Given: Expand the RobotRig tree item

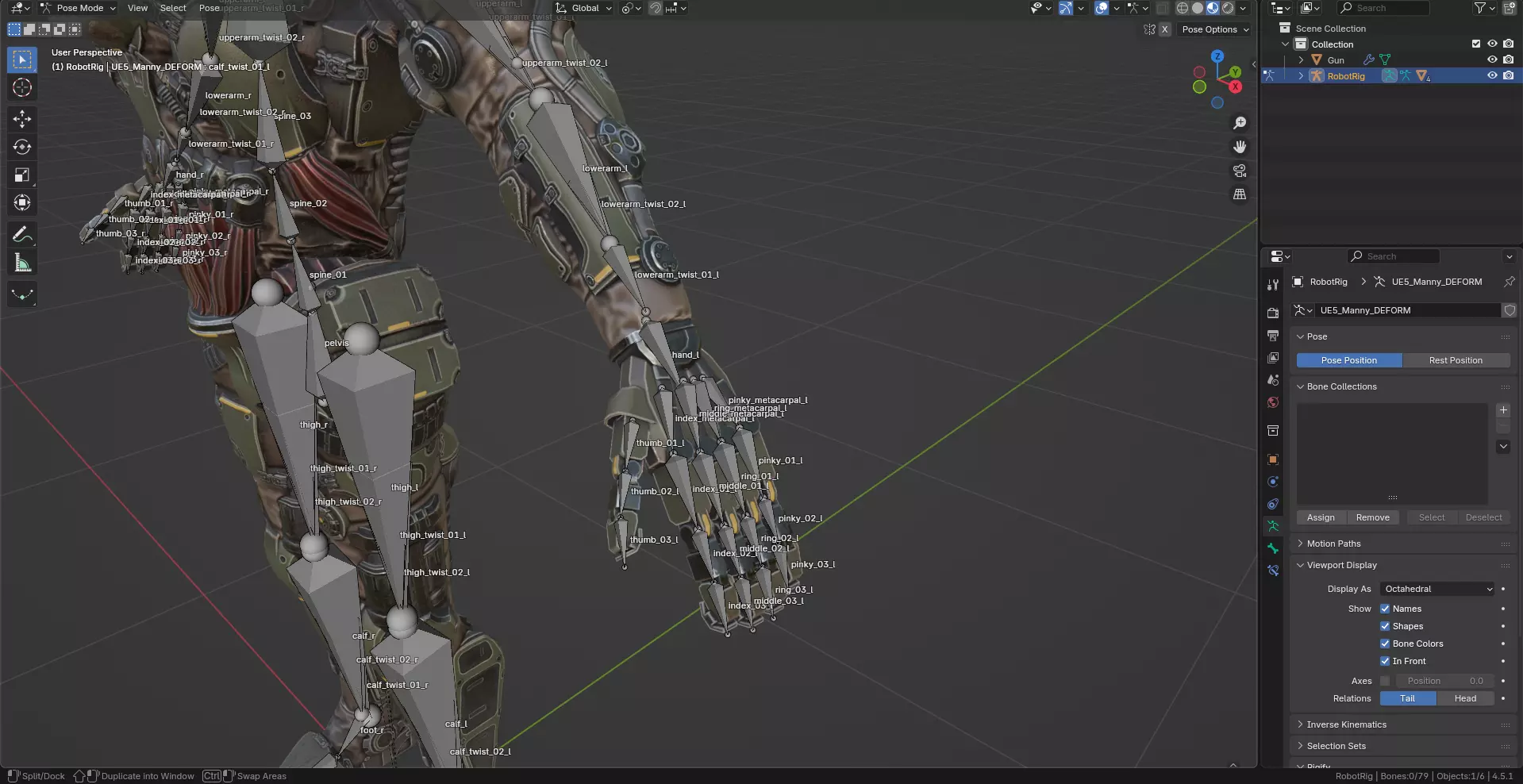Looking at the screenshot, I should pos(1301,75).
